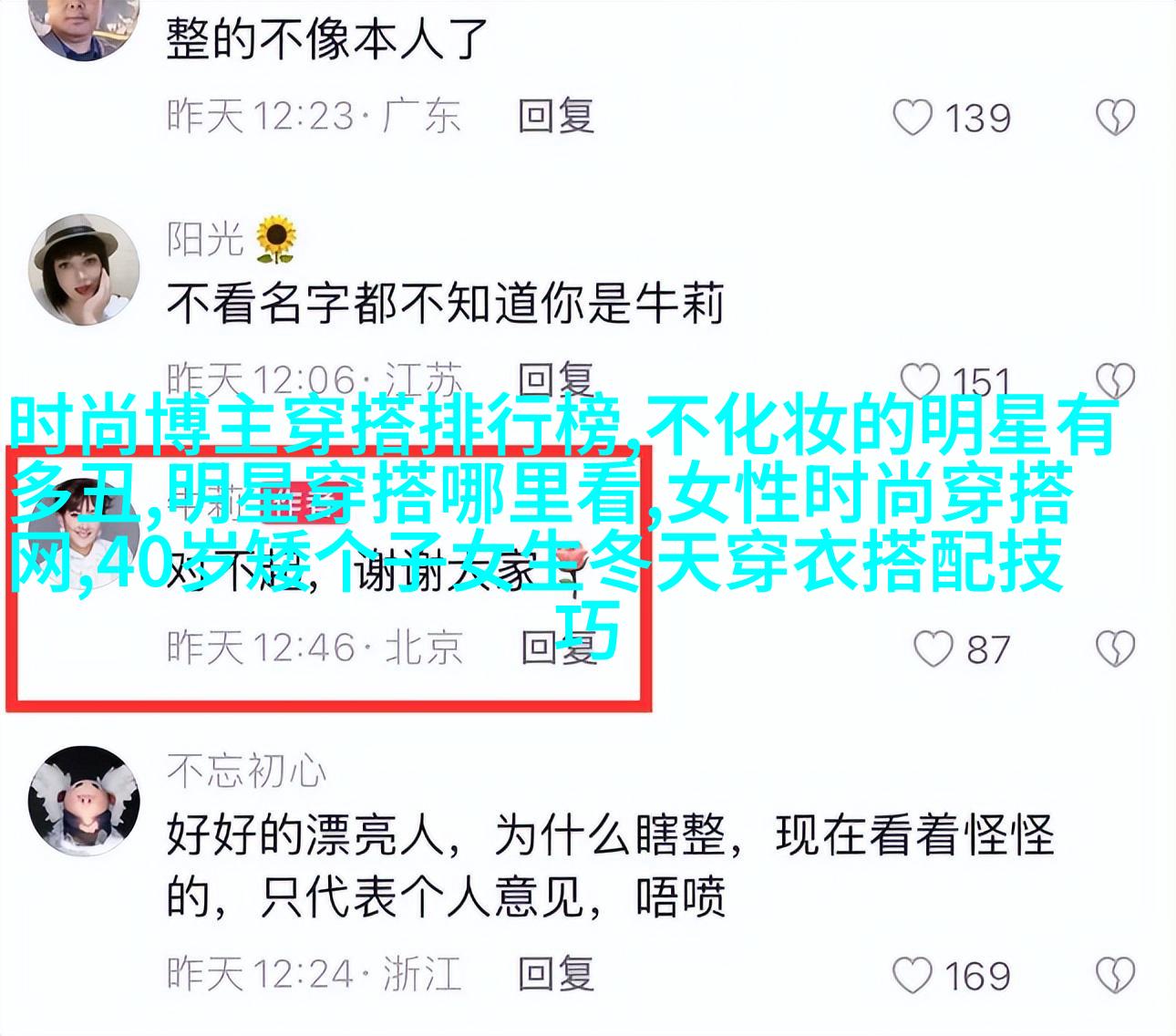Reply to the 广东 comment via 回复
1176x1036 pixels.
point(556,117)
